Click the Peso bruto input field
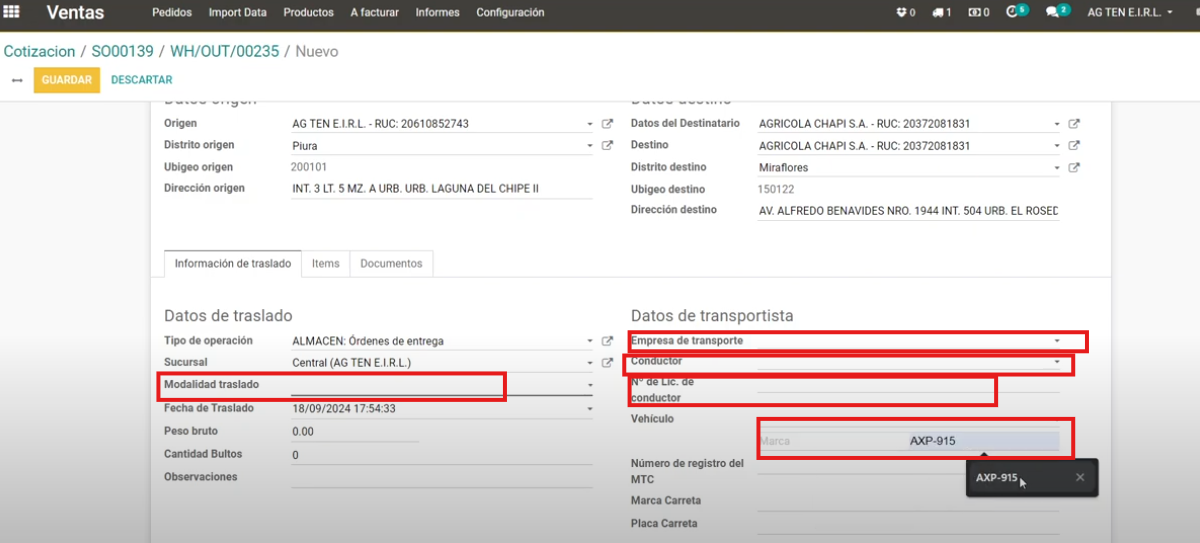Screen dimensions: 1200x543 [355, 432]
